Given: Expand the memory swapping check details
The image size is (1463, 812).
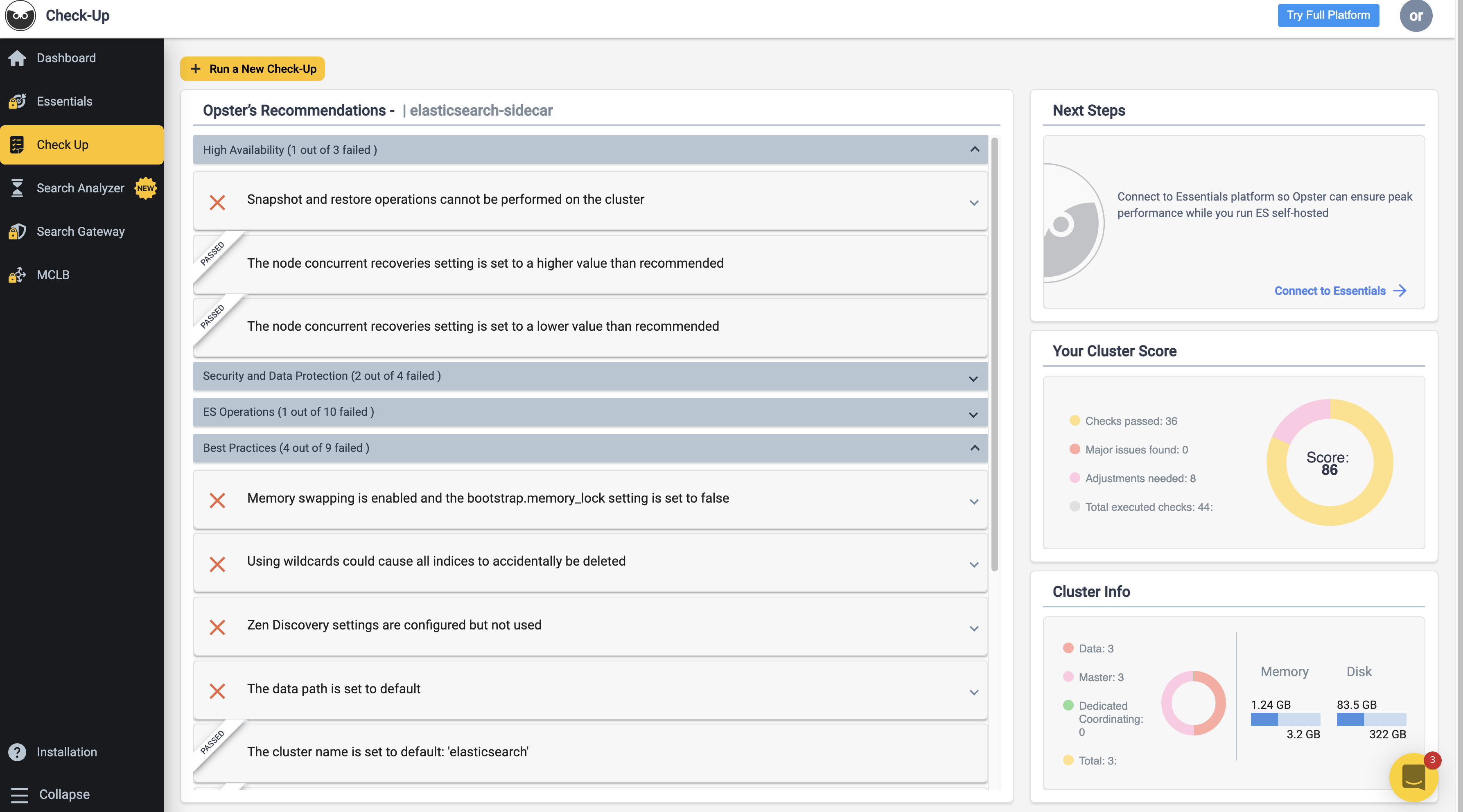Looking at the screenshot, I should coord(974,502).
